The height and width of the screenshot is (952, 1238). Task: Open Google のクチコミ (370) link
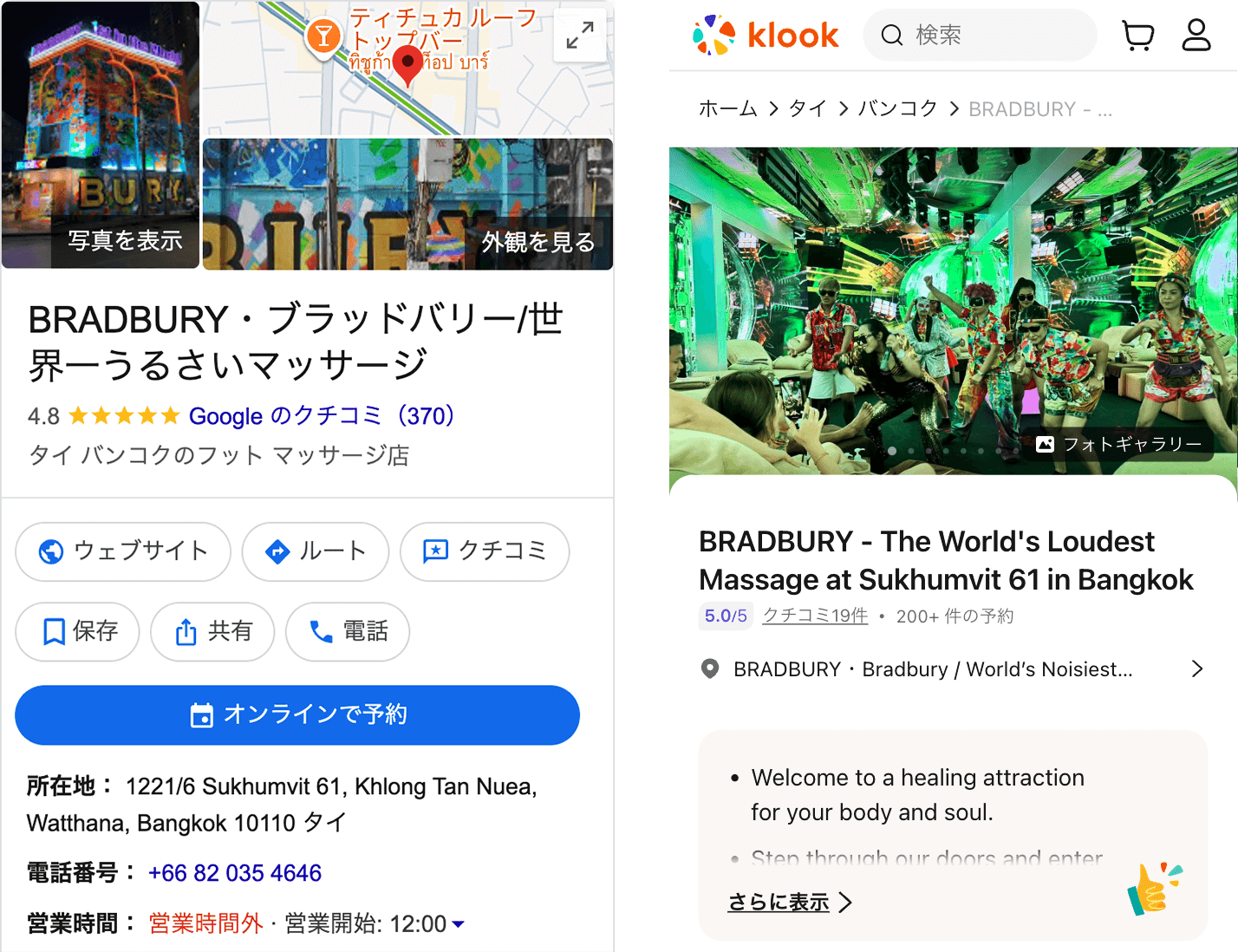click(322, 416)
